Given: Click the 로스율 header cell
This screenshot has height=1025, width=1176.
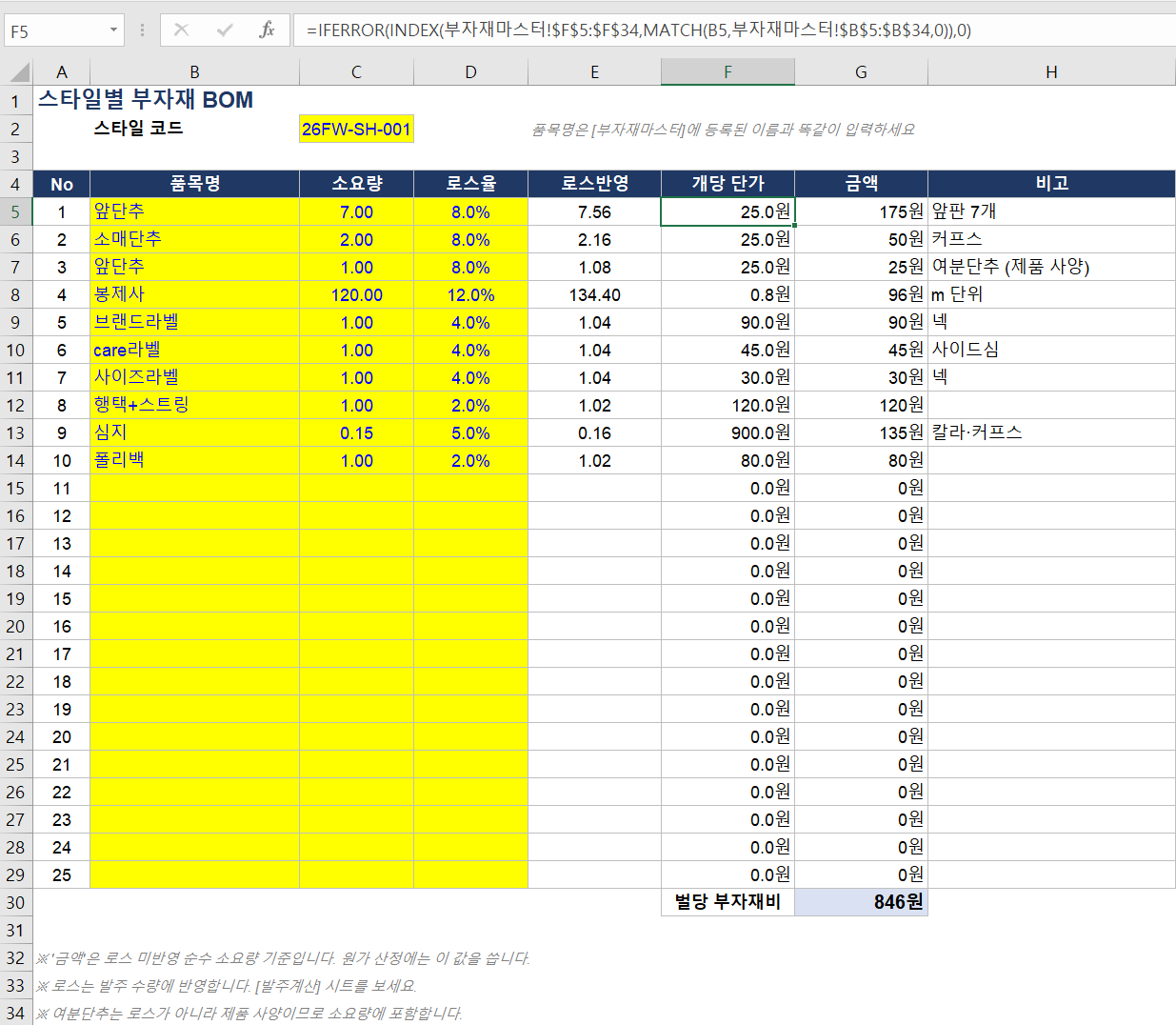Looking at the screenshot, I should click(x=470, y=184).
